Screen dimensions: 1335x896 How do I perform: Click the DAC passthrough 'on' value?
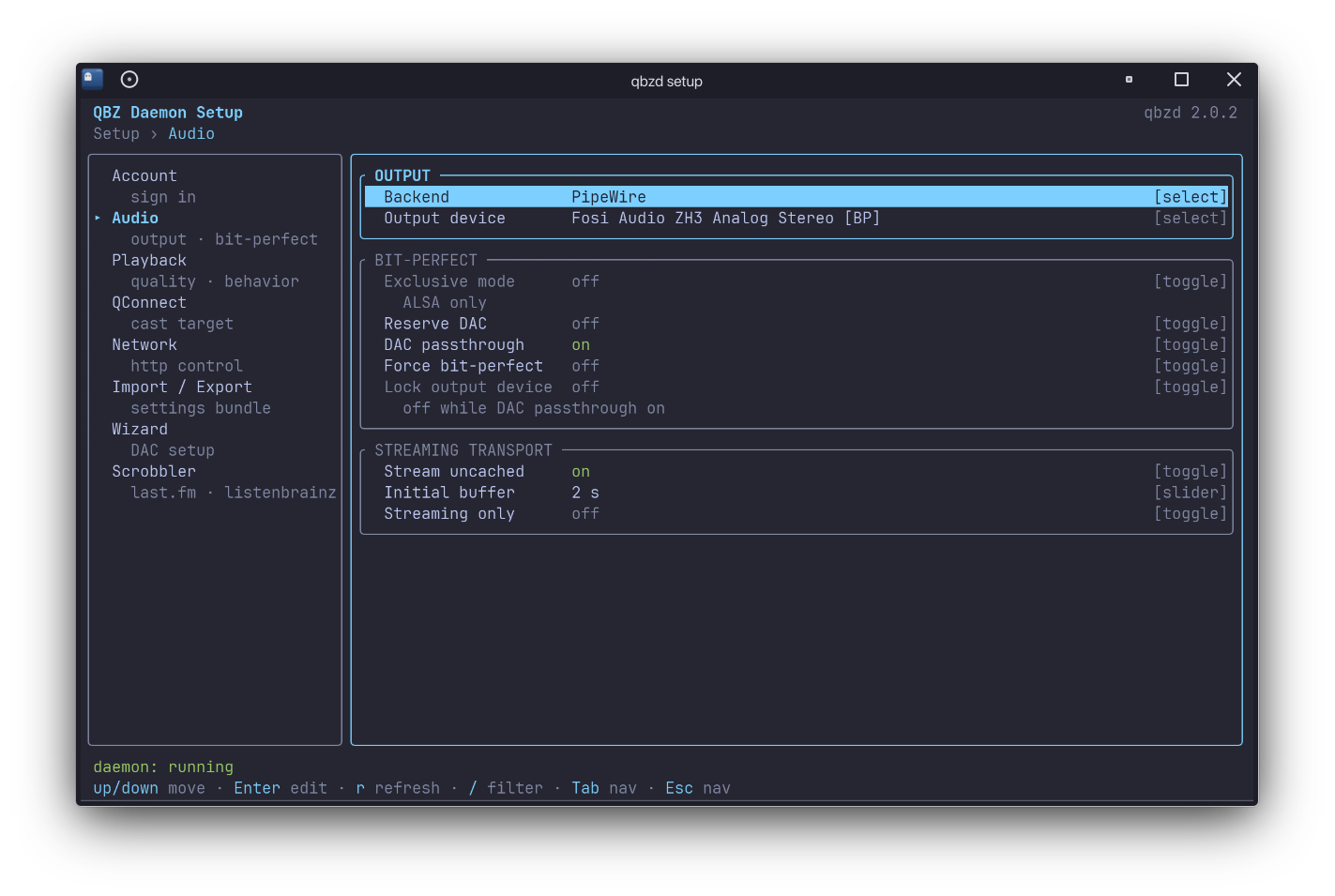pyautogui.click(x=581, y=345)
